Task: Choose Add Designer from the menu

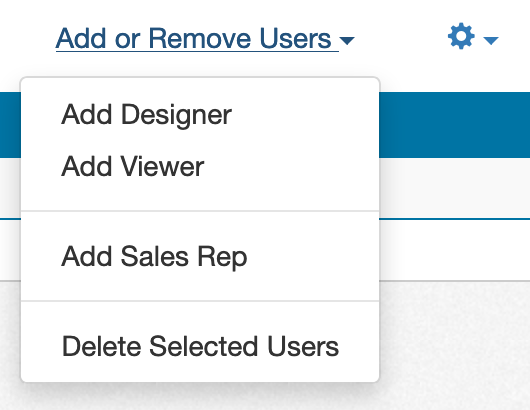Action: point(200,115)
